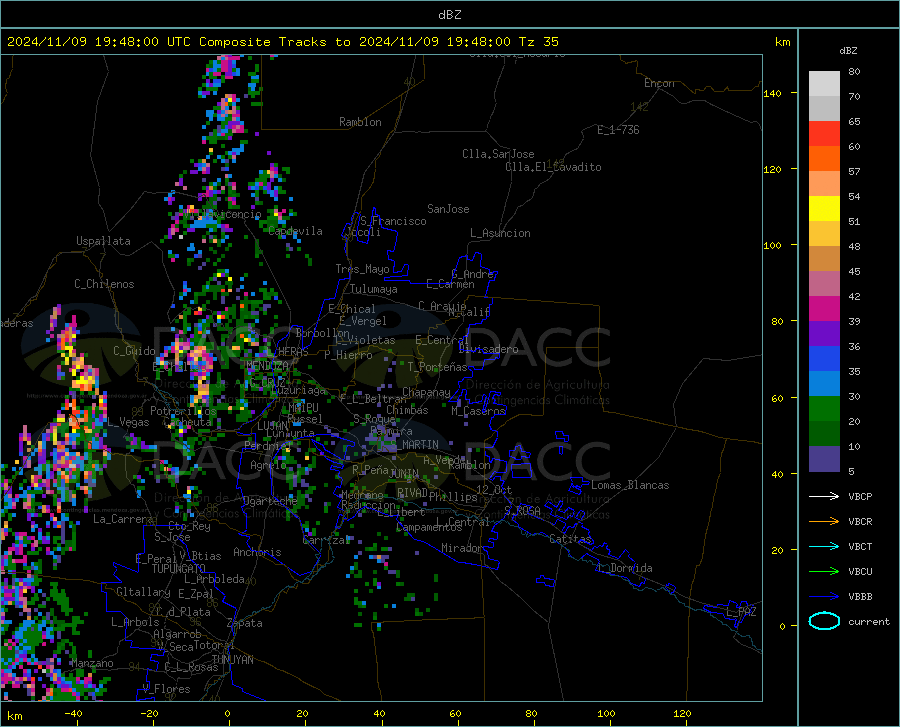Click the Anchoris map label
This screenshot has width=900, height=727.
257,552
